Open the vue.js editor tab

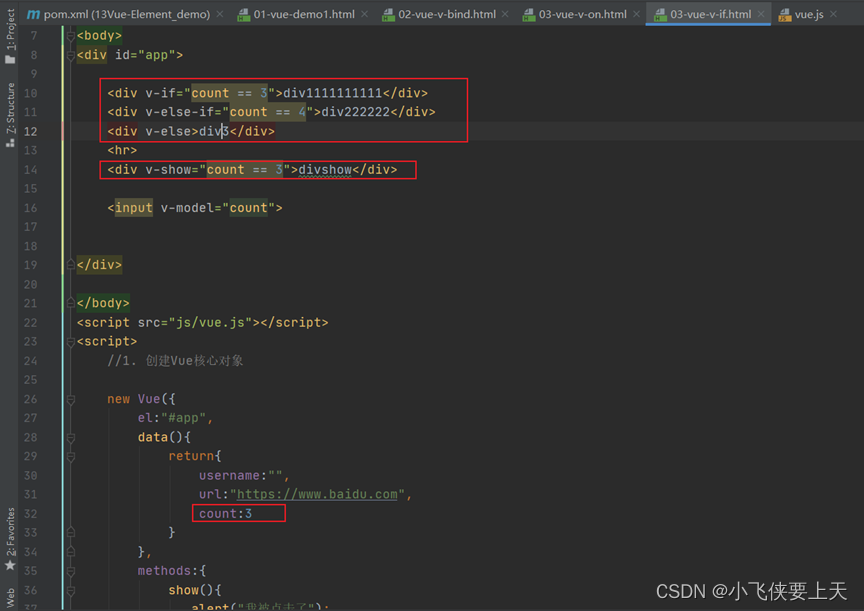[809, 14]
